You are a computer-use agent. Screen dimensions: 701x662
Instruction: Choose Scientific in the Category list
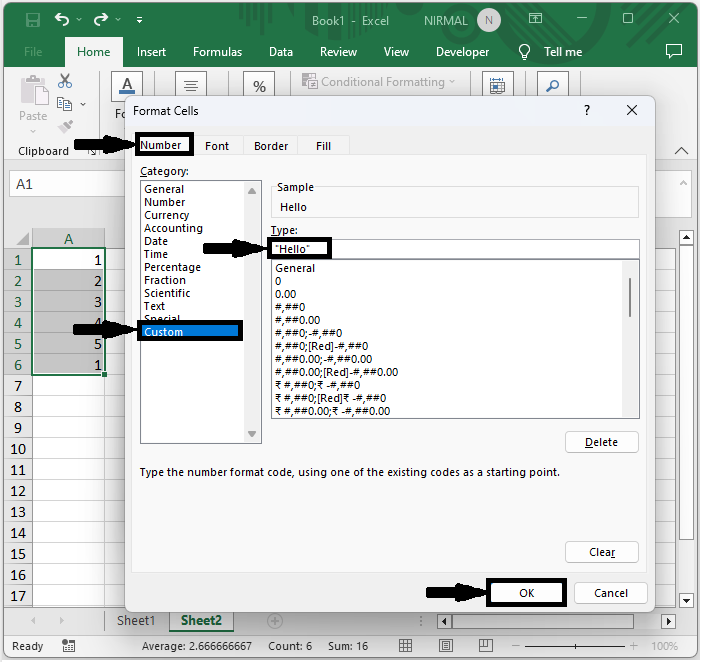167,293
